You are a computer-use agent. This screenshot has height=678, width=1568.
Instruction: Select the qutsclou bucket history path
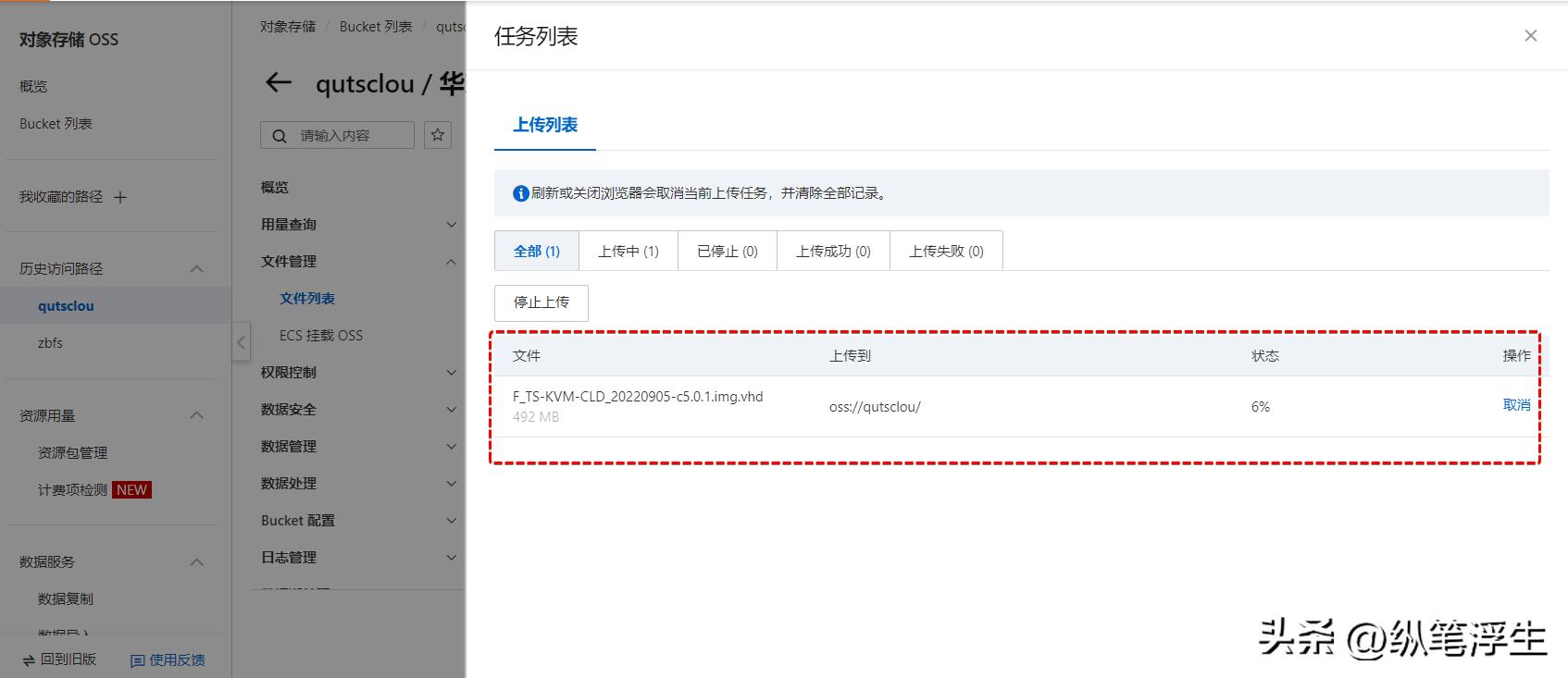[66, 305]
